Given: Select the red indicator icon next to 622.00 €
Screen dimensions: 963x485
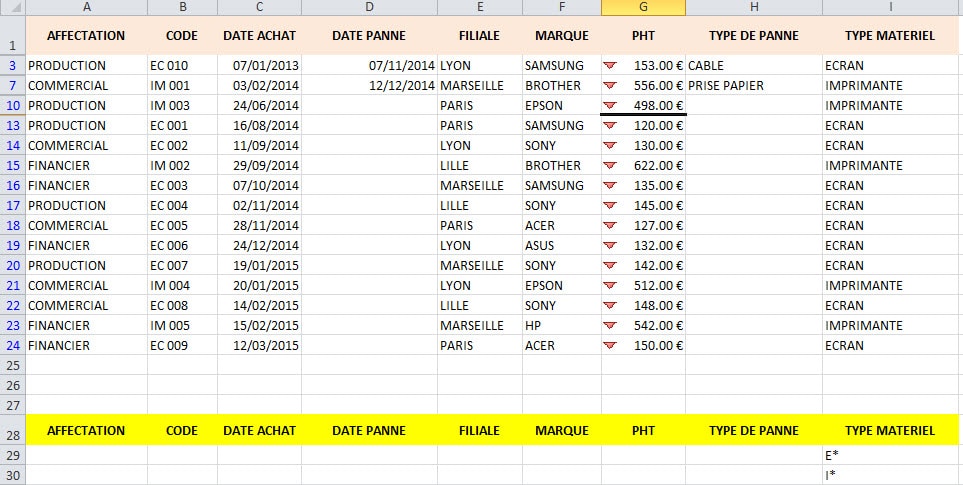Looking at the screenshot, I should (x=609, y=166).
